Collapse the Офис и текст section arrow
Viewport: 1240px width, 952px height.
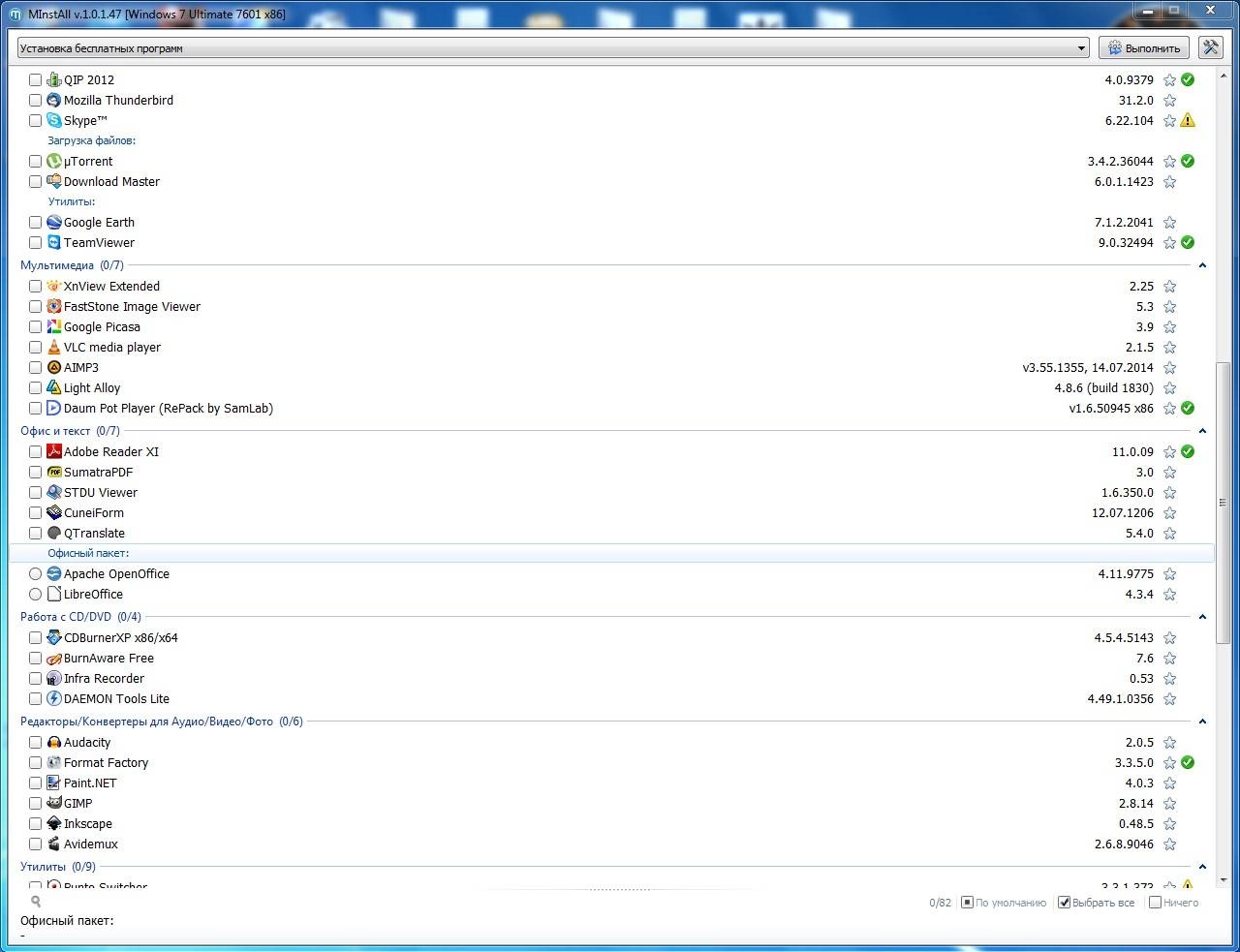click(x=1202, y=430)
